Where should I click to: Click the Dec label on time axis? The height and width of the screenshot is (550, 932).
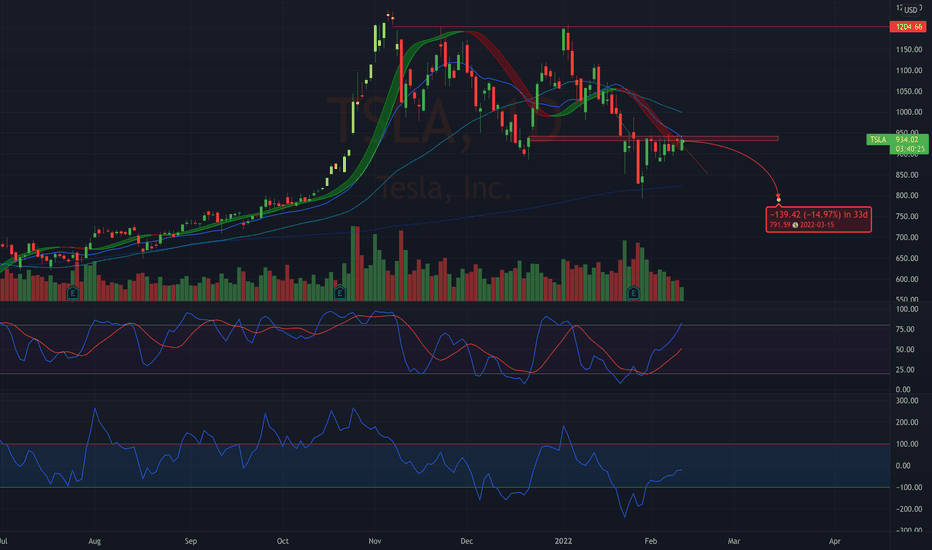(467, 541)
